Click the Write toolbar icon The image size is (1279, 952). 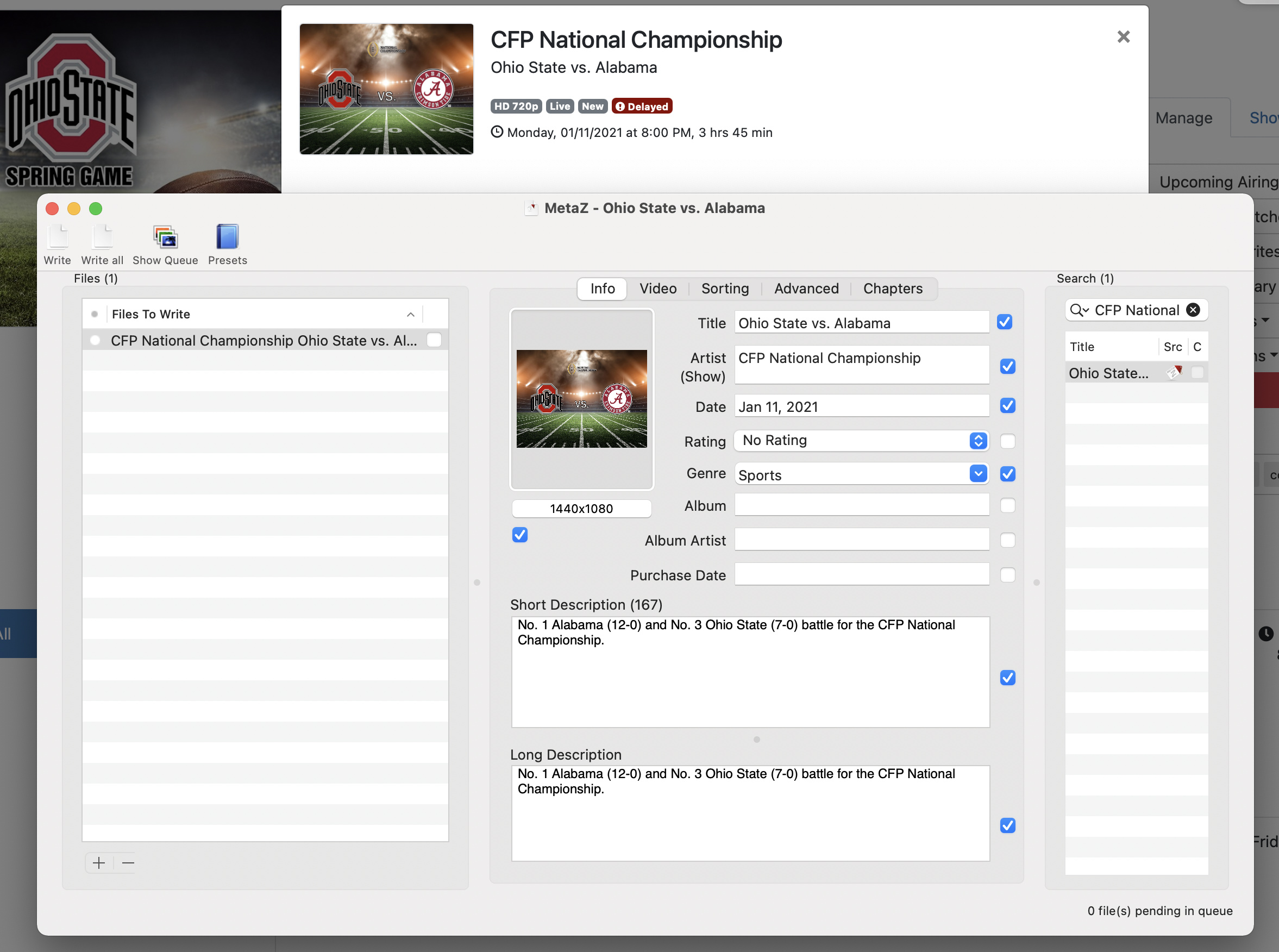pos(58,237)
